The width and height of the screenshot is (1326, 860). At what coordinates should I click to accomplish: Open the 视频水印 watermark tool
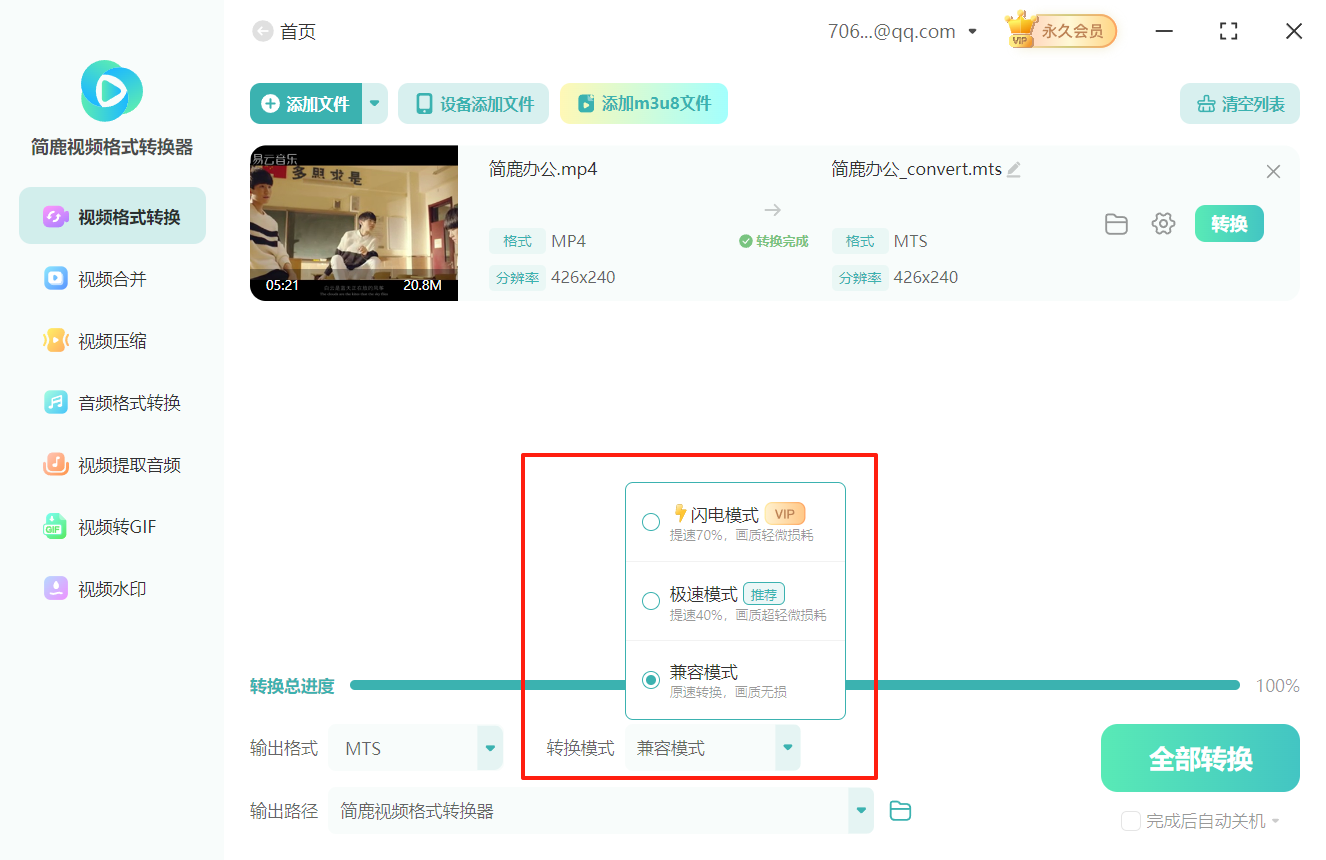tap(111, 588)
